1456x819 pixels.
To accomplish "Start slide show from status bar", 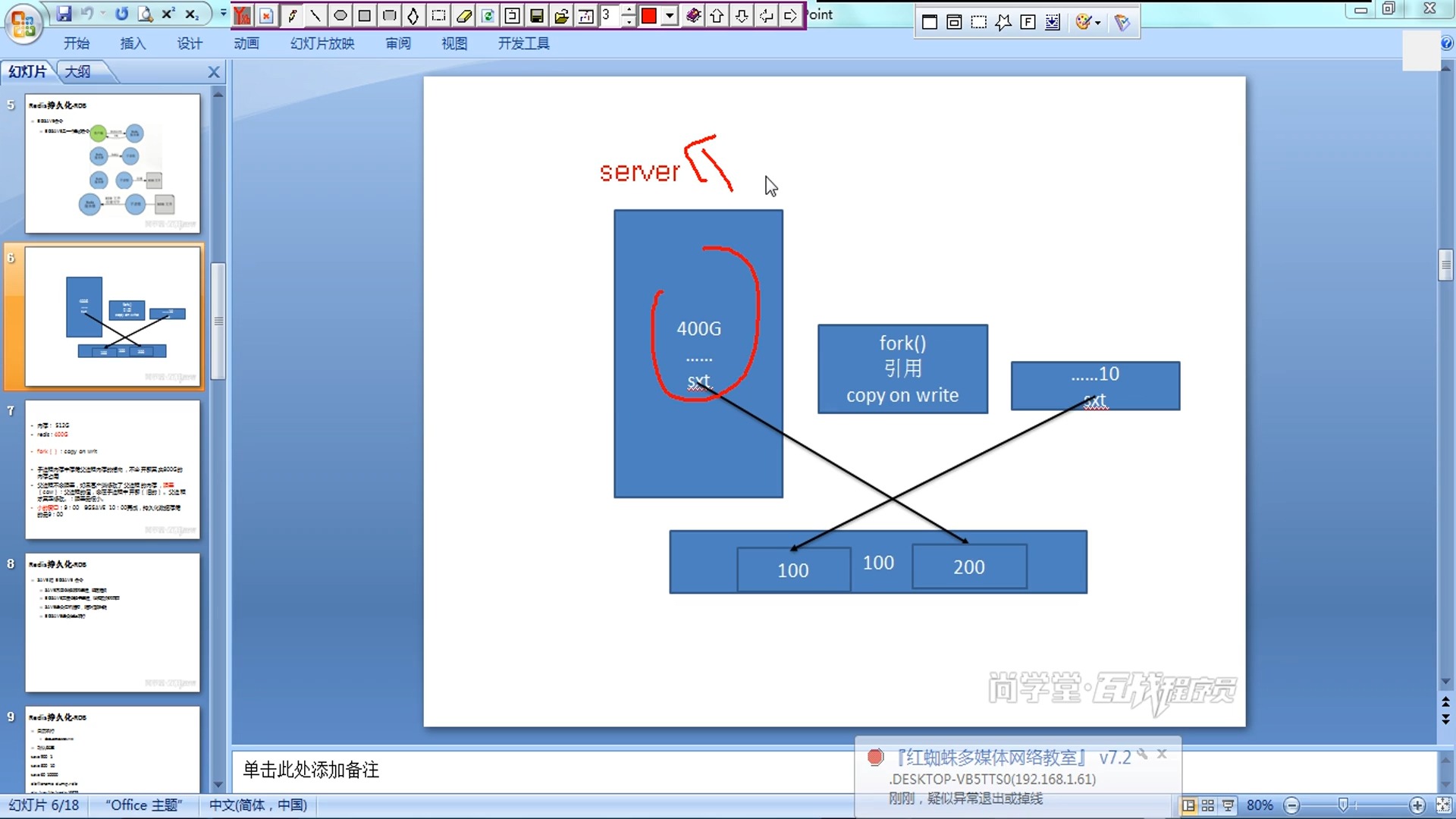I will point(1228,805).
